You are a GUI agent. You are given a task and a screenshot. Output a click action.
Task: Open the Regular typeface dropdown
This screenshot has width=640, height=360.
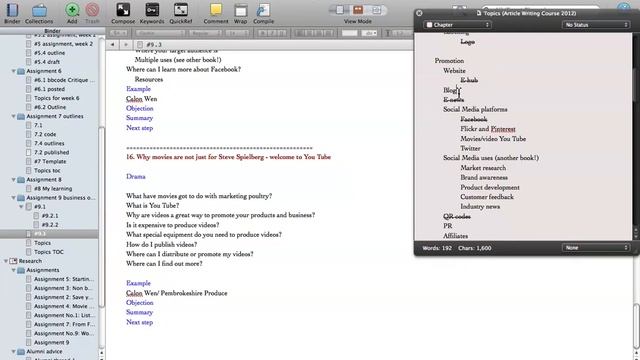(x=205, y=33)
